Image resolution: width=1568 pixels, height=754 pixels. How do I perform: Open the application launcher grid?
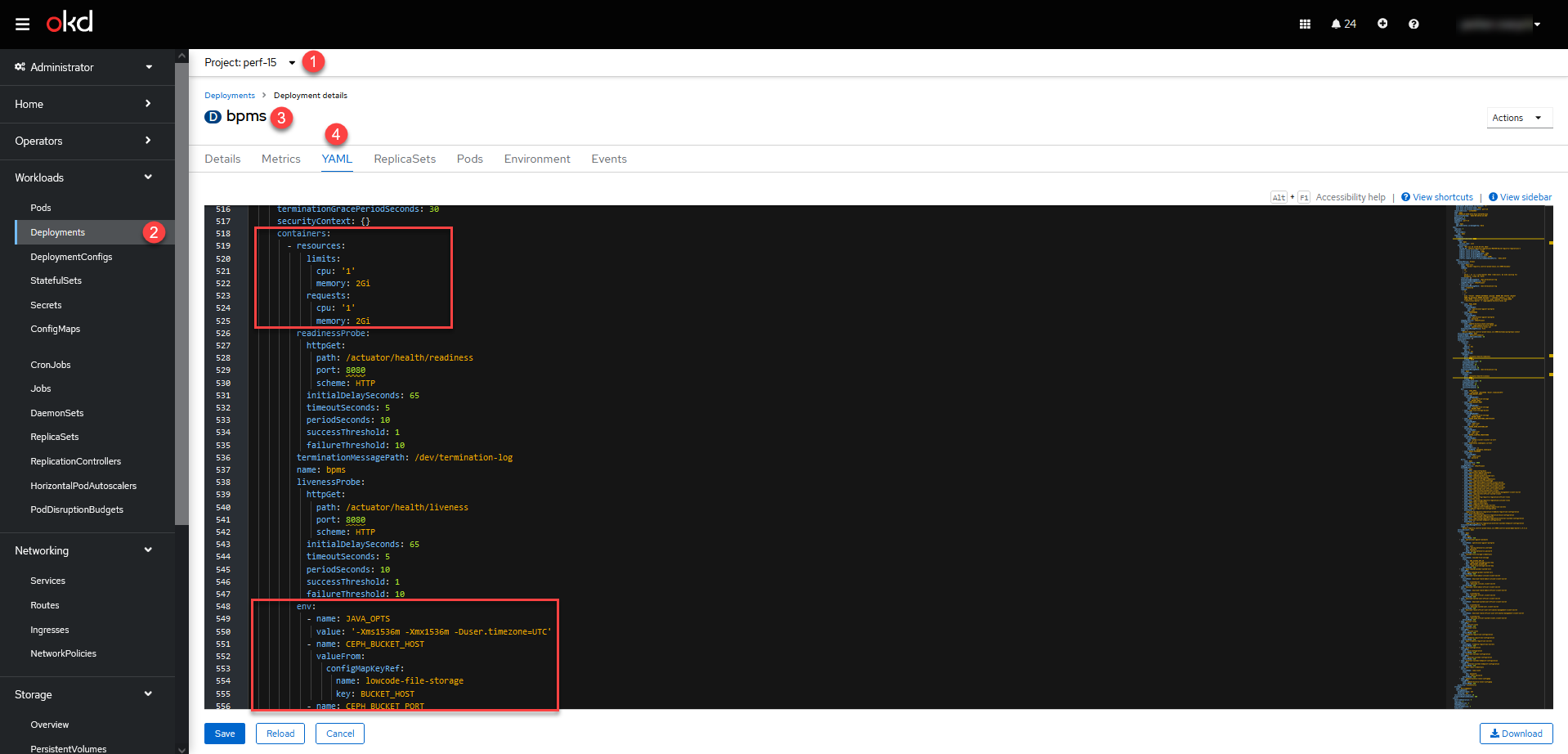click(x=1305, y=24)
